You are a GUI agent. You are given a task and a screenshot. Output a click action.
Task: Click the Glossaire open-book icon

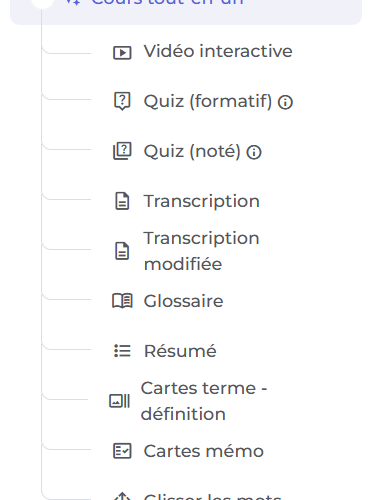122,301
